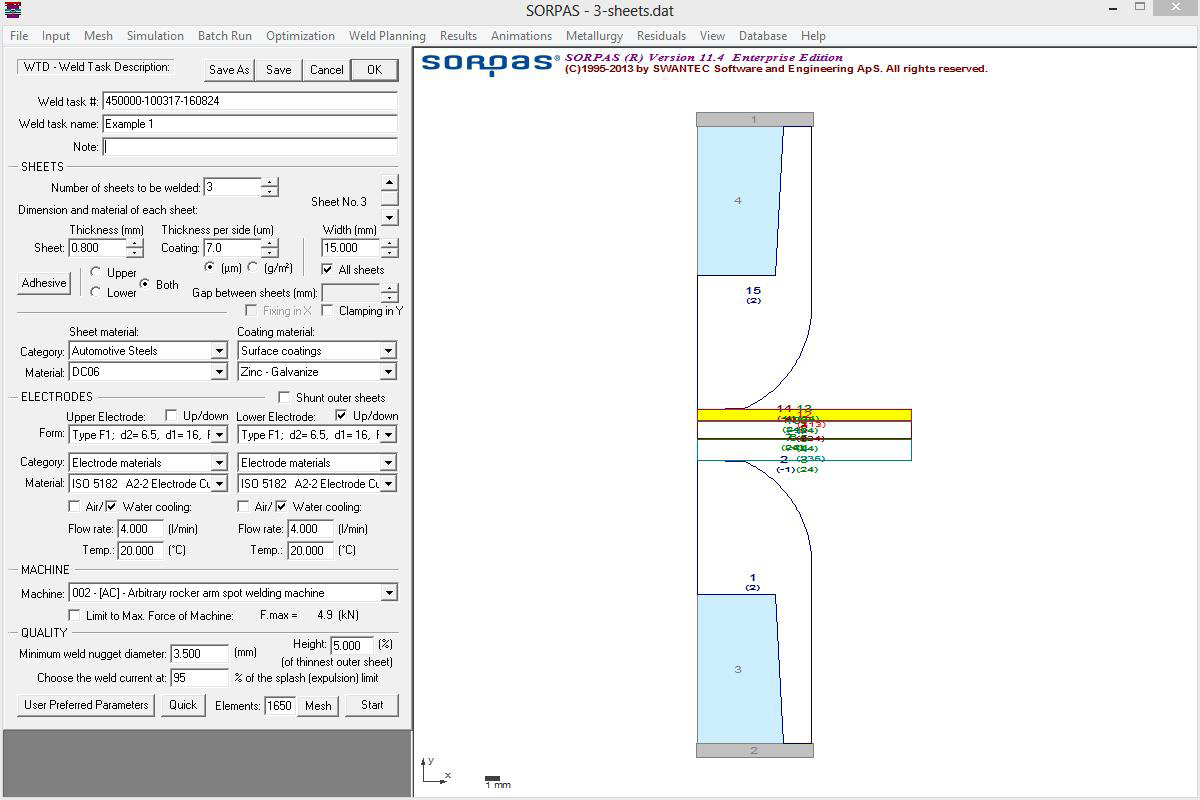Click the Quick button

coord(183,705)
